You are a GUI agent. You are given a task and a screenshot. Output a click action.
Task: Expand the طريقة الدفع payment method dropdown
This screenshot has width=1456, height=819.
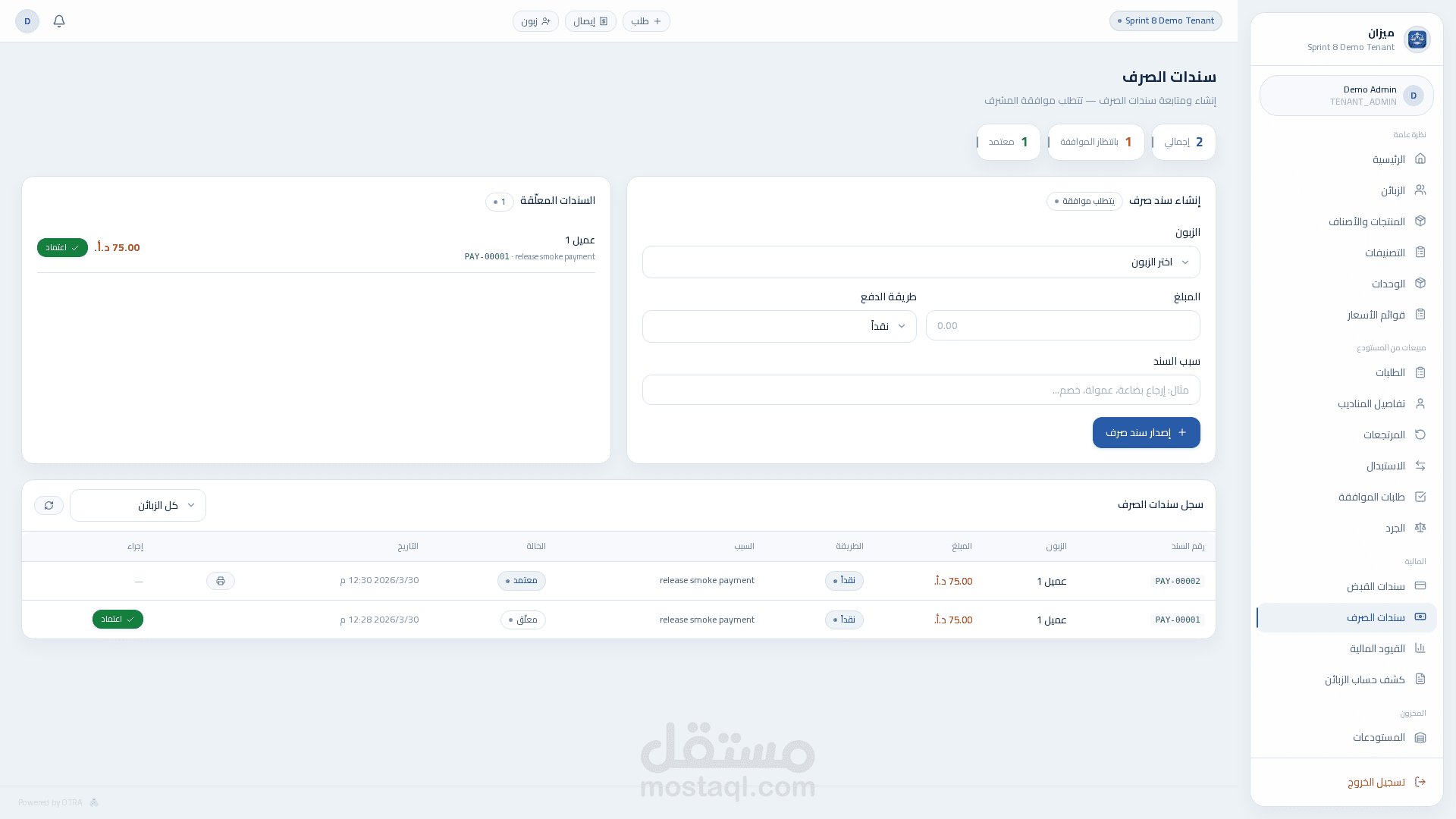tap(779, 326)
